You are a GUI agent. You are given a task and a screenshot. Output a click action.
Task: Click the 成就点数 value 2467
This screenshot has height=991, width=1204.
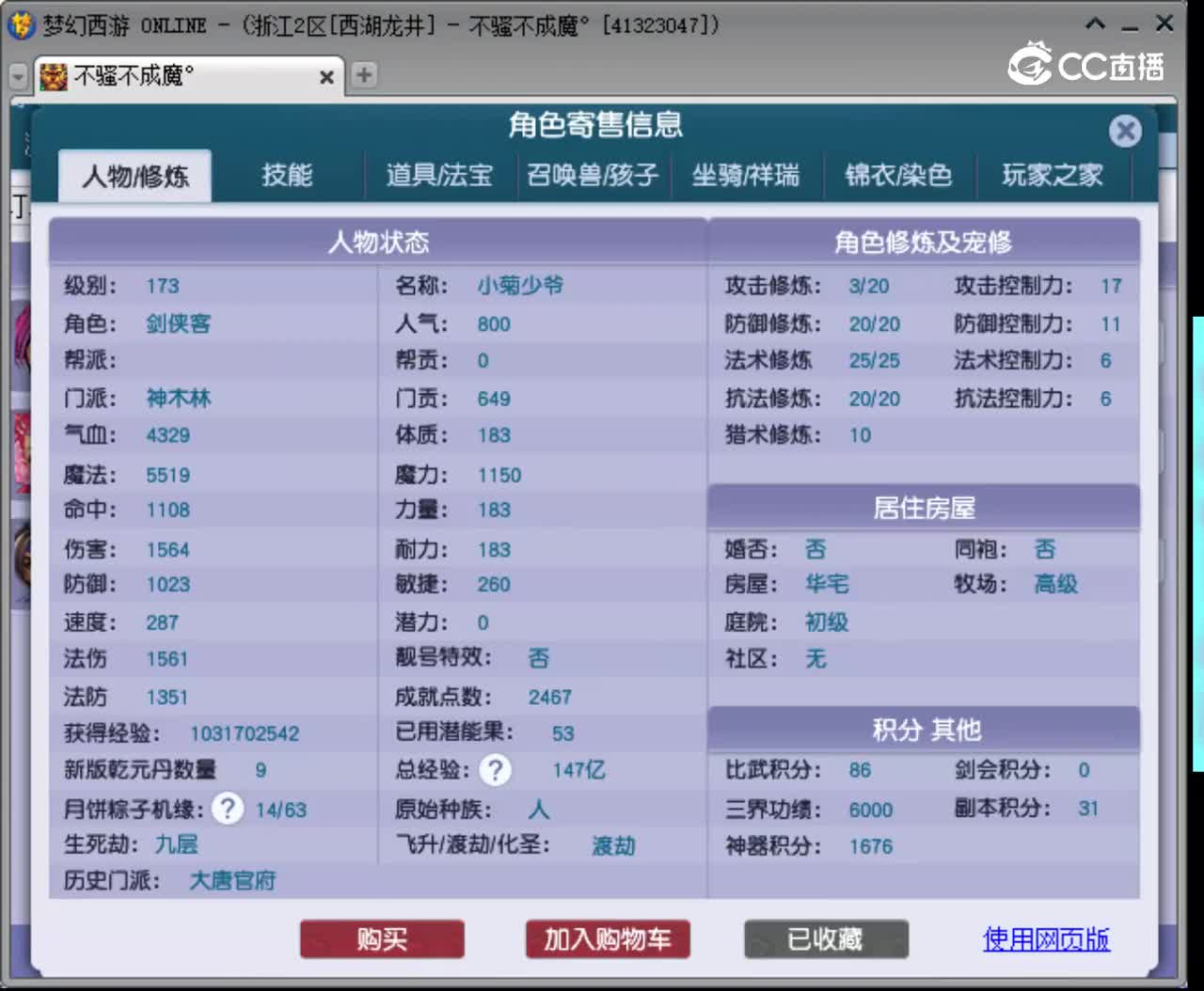click(x=550, y=698)
